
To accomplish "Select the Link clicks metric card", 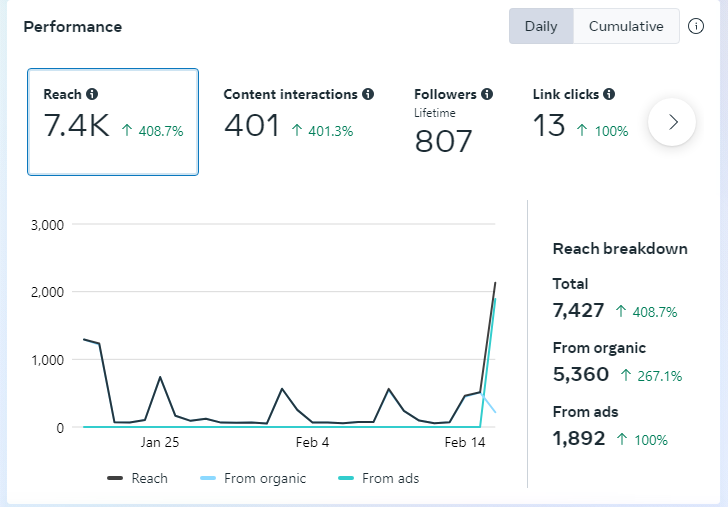I will pyautogui.click(x=580, y=122).
